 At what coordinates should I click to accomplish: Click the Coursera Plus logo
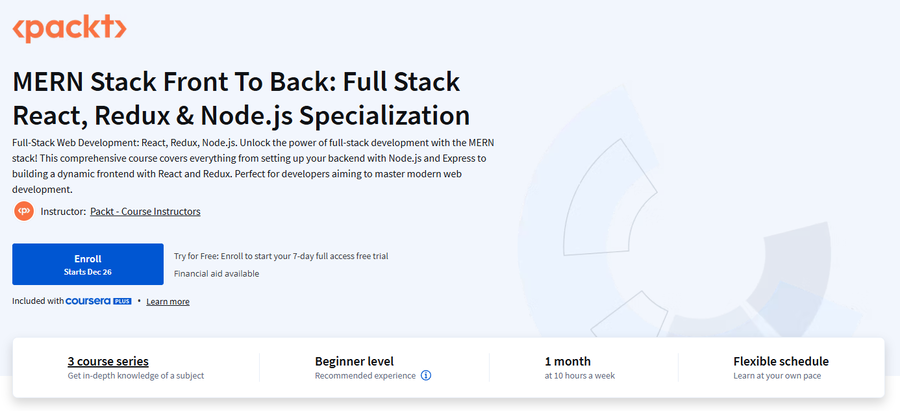tap(99, 301)
